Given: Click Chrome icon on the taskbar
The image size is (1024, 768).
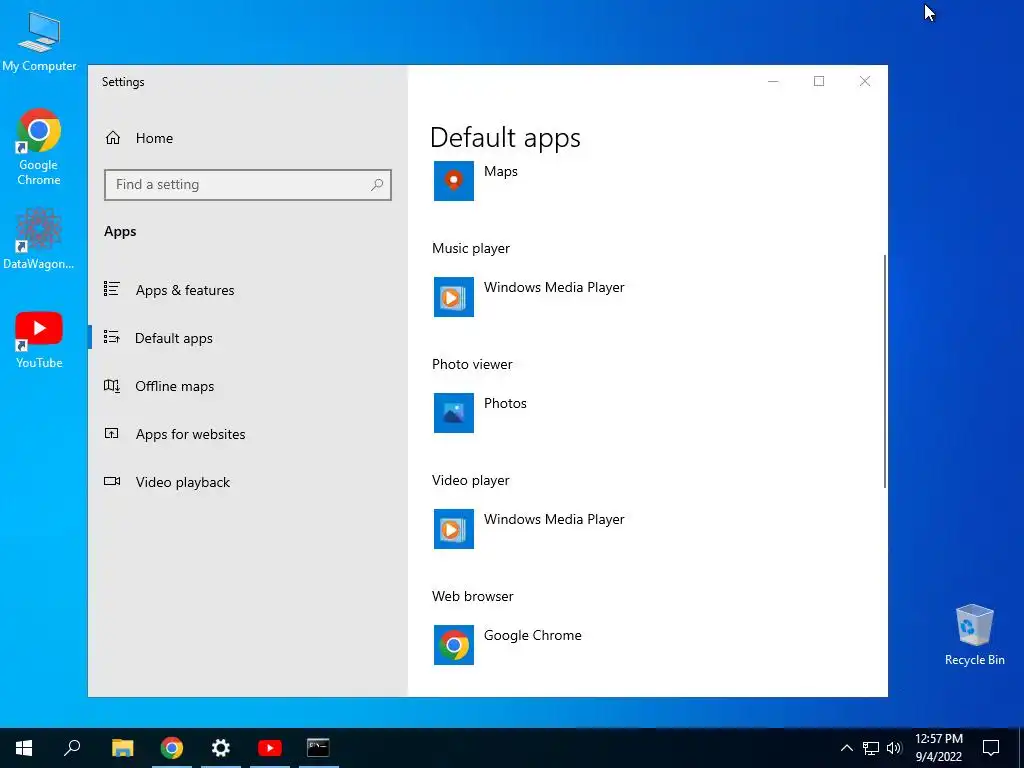Looking at the screenshot, I should pyautogui.click(x=172, y=748).
